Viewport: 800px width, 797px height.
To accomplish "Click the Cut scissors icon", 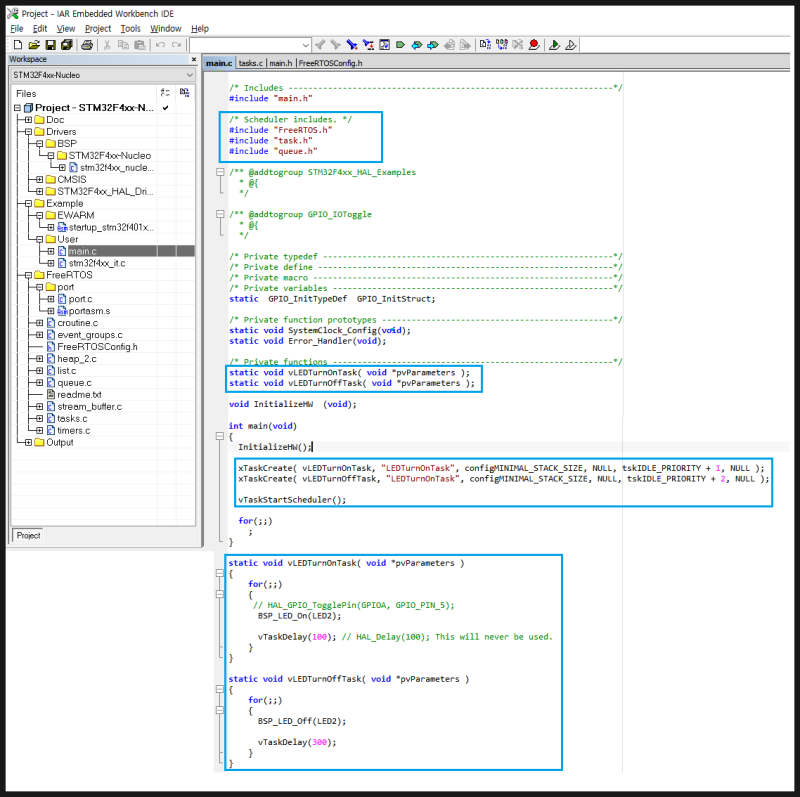I will click(107, 45).
